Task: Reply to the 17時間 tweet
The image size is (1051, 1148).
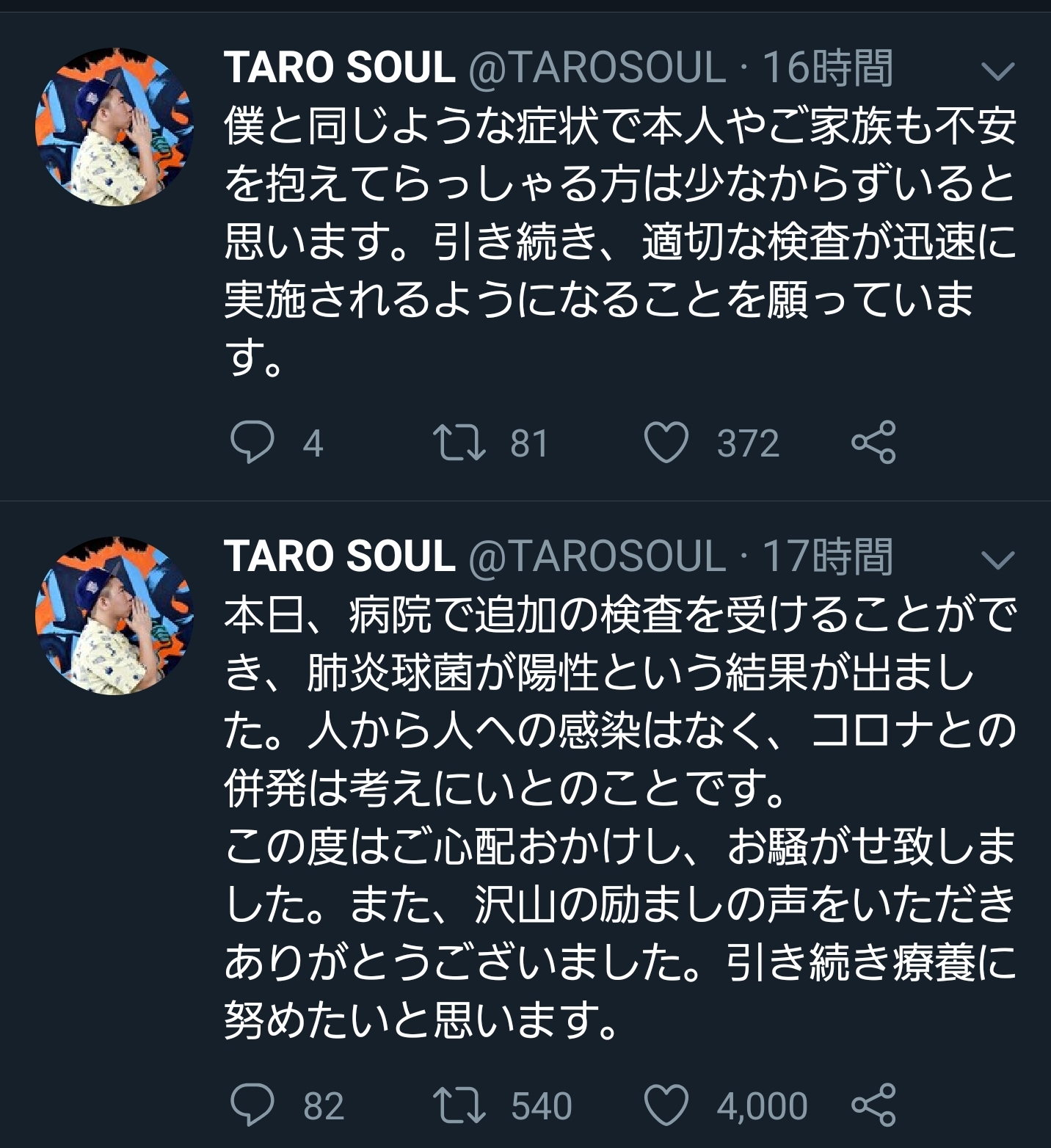Action: (x=252, y=1105)
